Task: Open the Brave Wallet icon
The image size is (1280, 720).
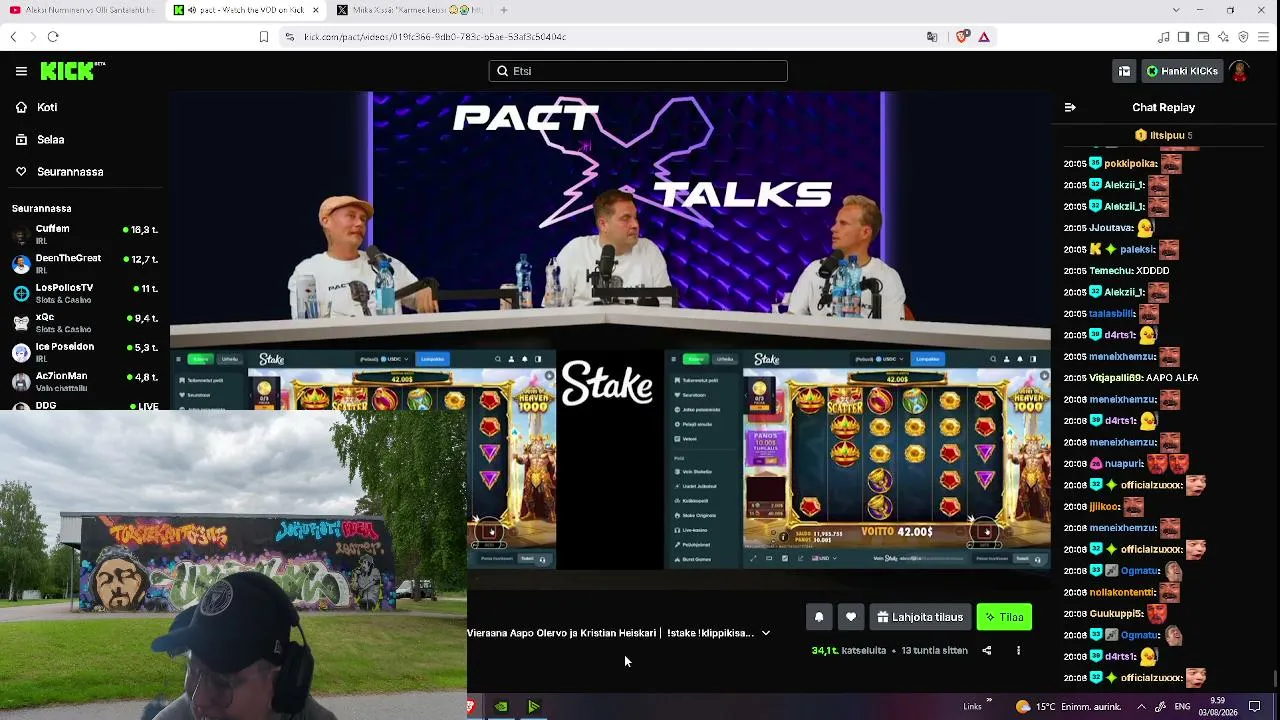Action: 1203,37
